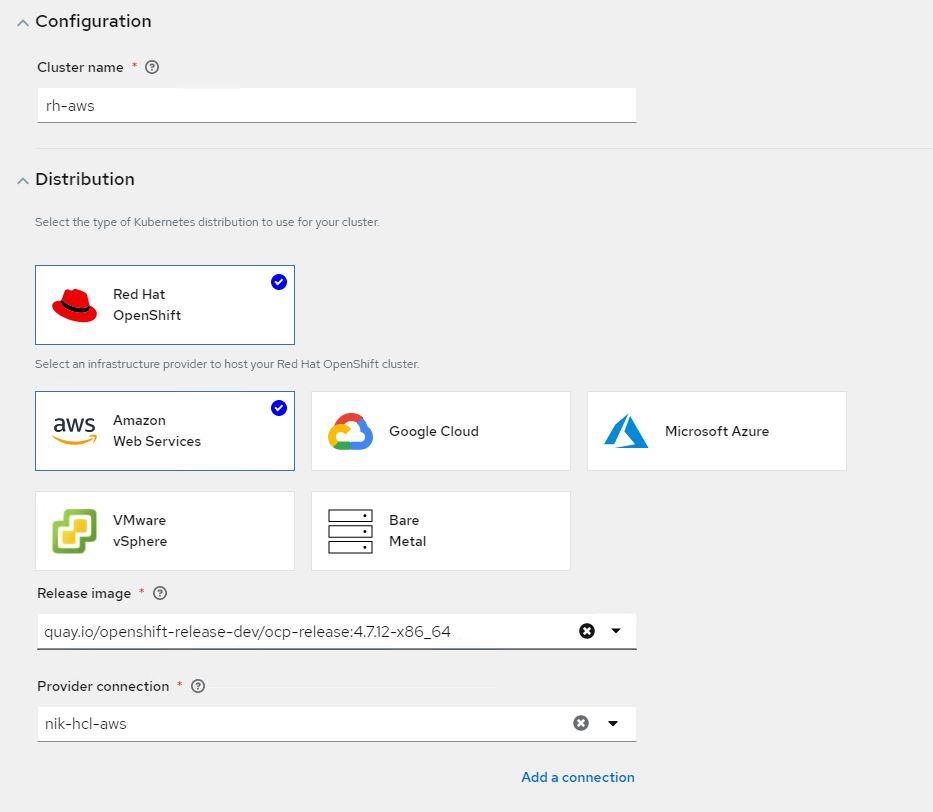
Task: Collapse the Configuration section
Action: coord(23,22)
